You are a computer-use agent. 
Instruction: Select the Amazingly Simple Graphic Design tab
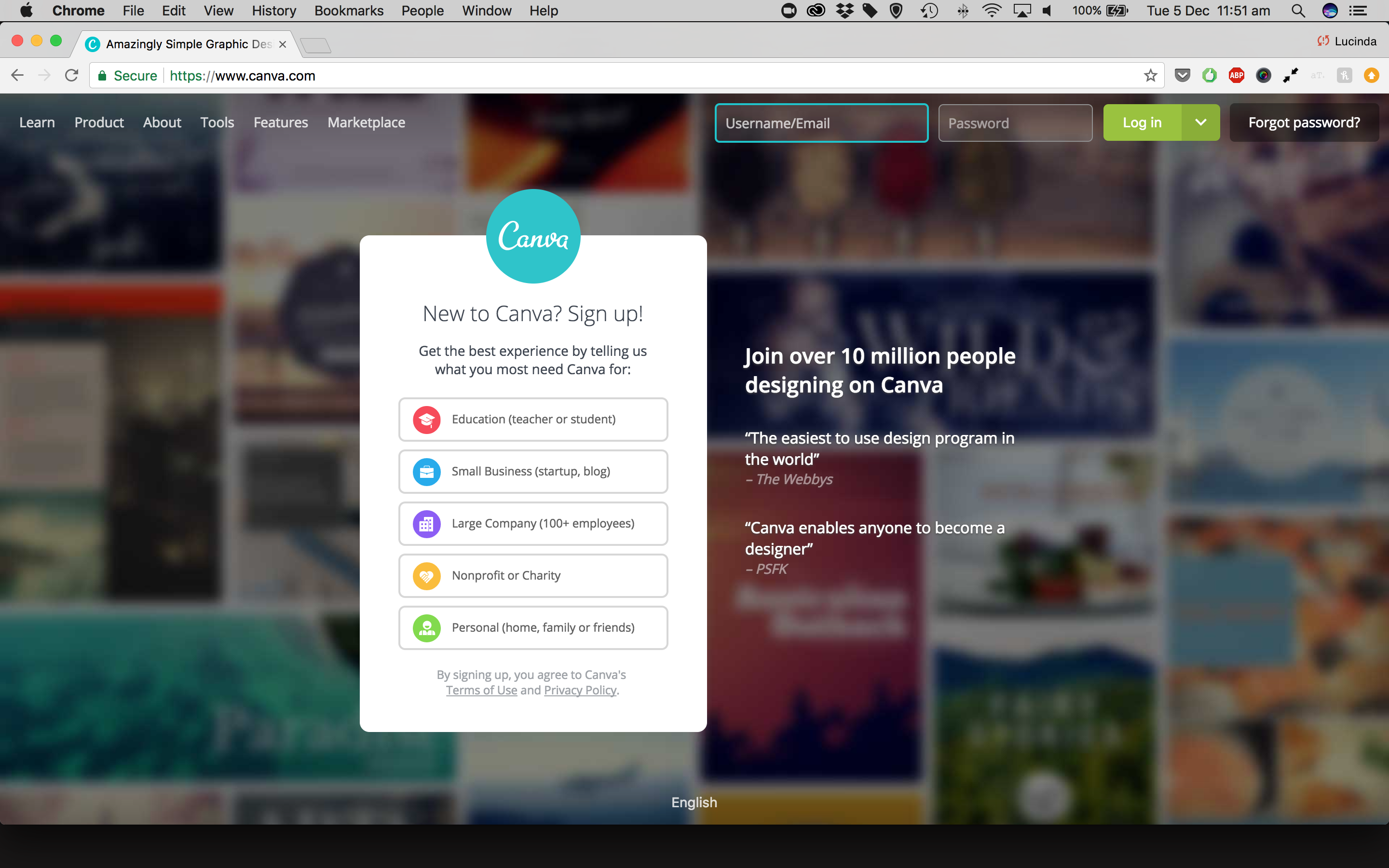pos(187,44)
